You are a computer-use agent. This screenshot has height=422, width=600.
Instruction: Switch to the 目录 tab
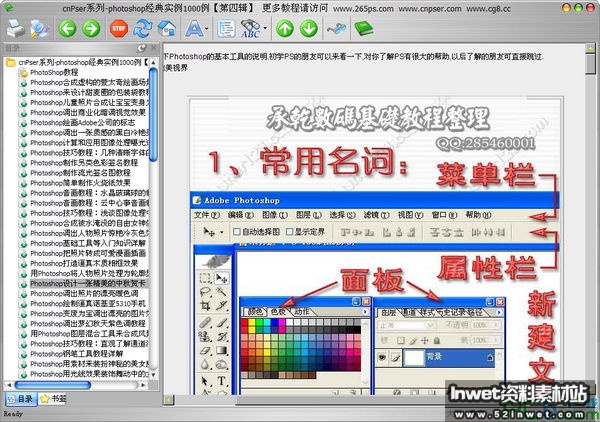pyautogui.click(x=21, y=399)
